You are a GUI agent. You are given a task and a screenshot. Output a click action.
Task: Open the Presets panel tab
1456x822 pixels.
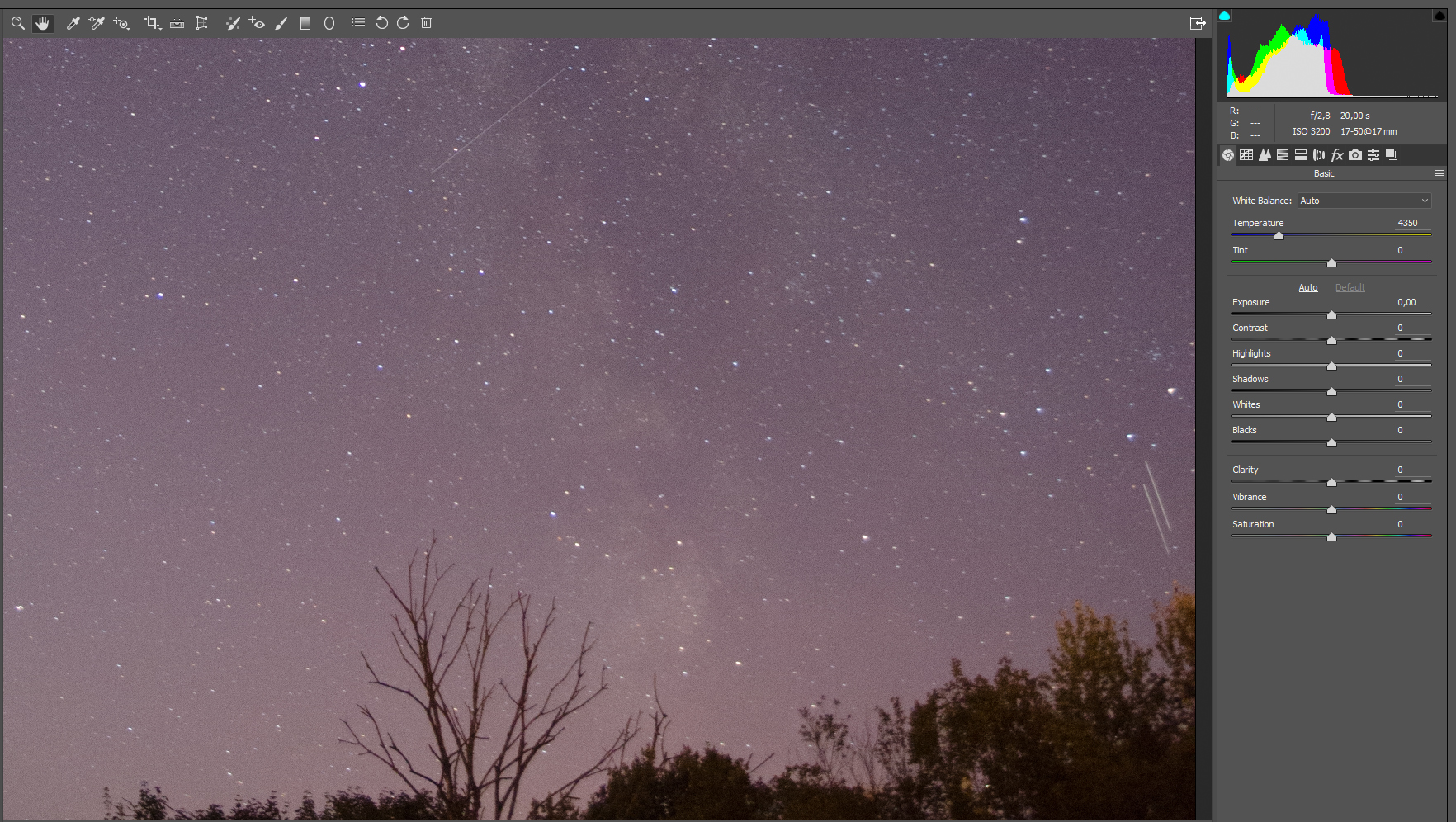tap(1373, 155)
